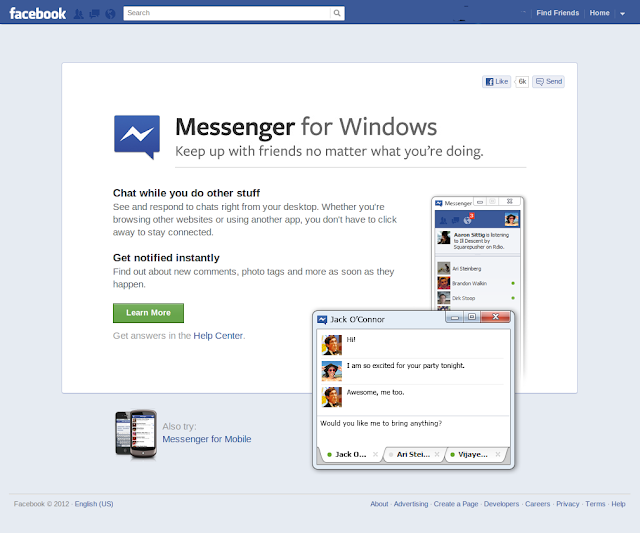640x533 pixels.
Task: Open the Terms footer link
Action: [595, 504]
